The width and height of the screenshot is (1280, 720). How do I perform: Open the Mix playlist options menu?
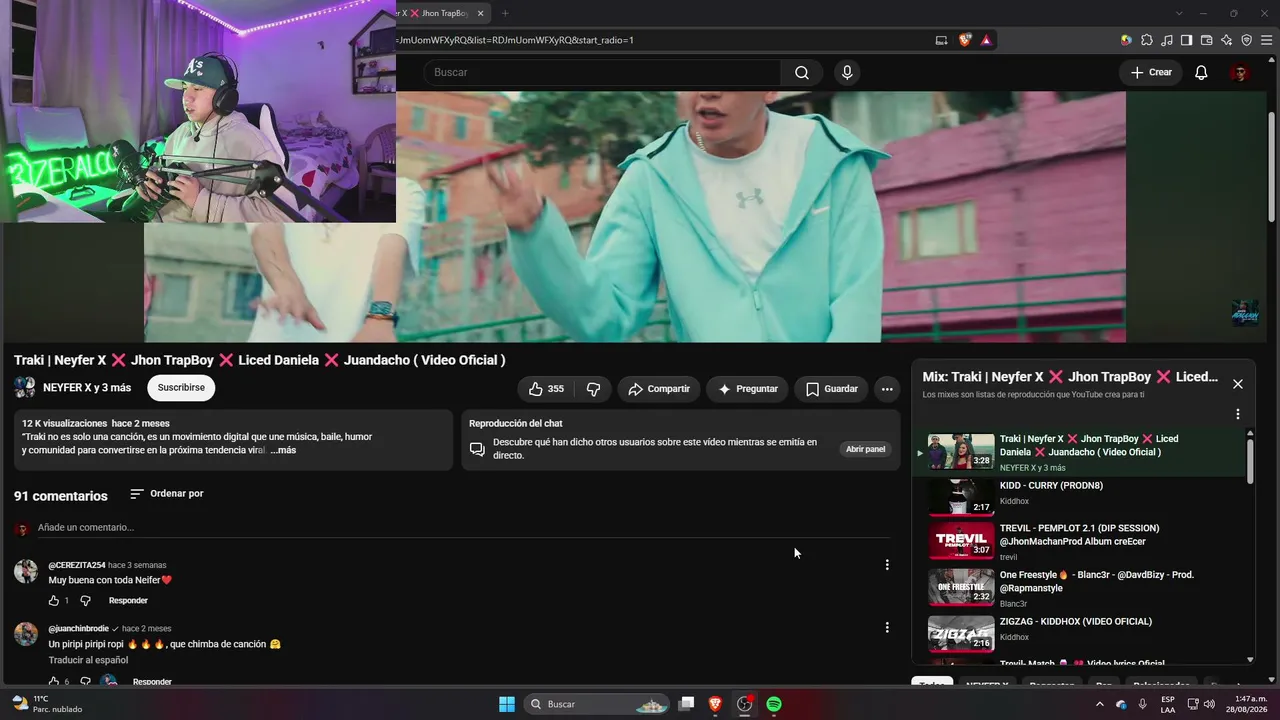(x=1238, y=414)
